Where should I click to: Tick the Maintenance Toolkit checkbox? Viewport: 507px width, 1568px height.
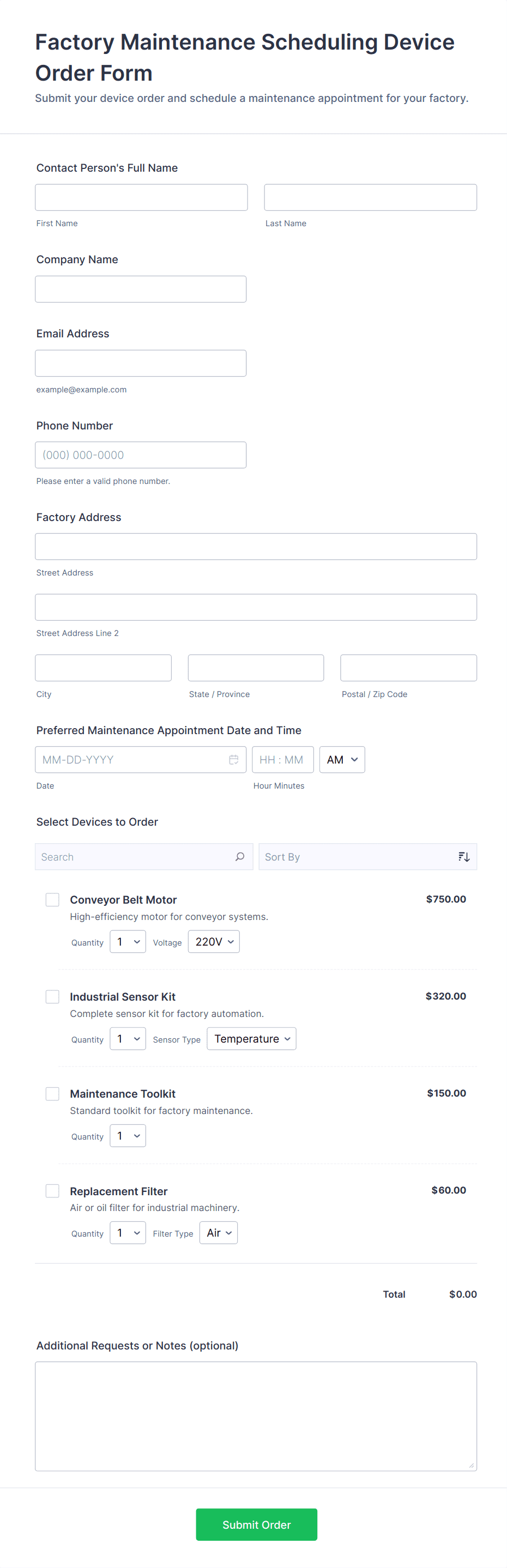53,1094
